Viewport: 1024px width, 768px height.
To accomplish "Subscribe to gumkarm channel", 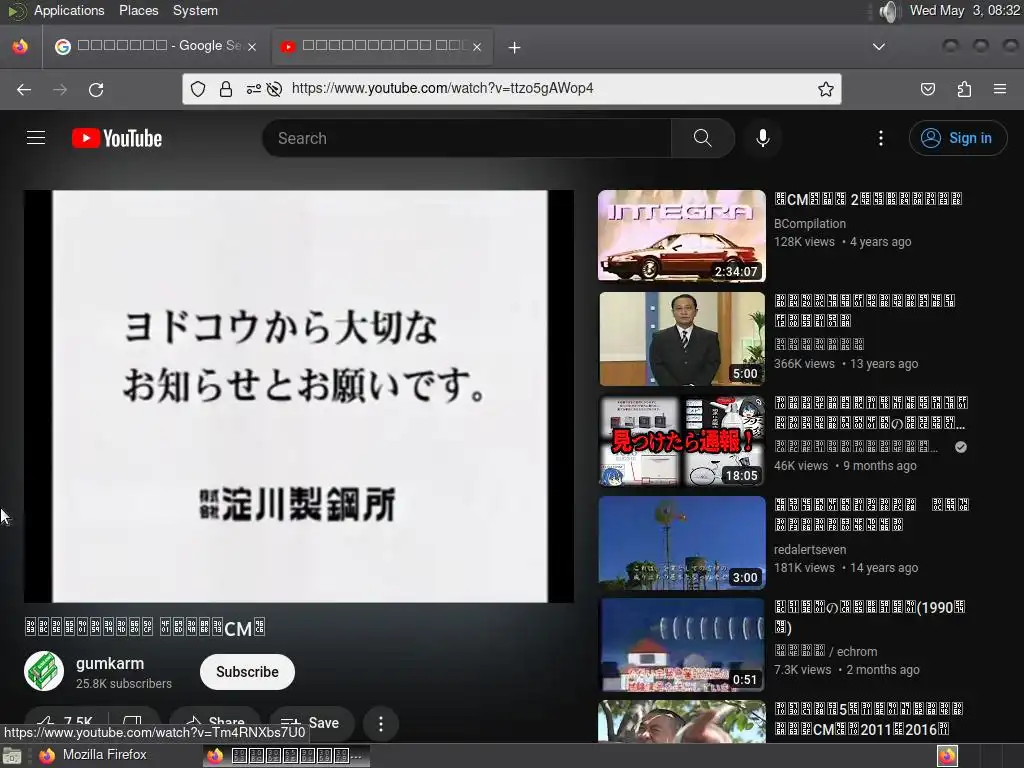I will [x=247, y=672].
